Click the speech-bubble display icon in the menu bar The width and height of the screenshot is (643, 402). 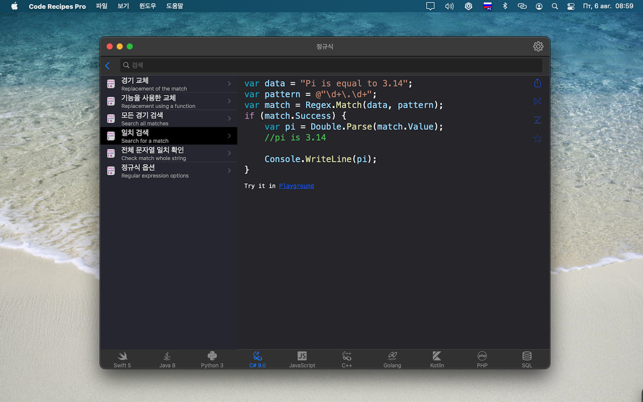tap(430, 6)
